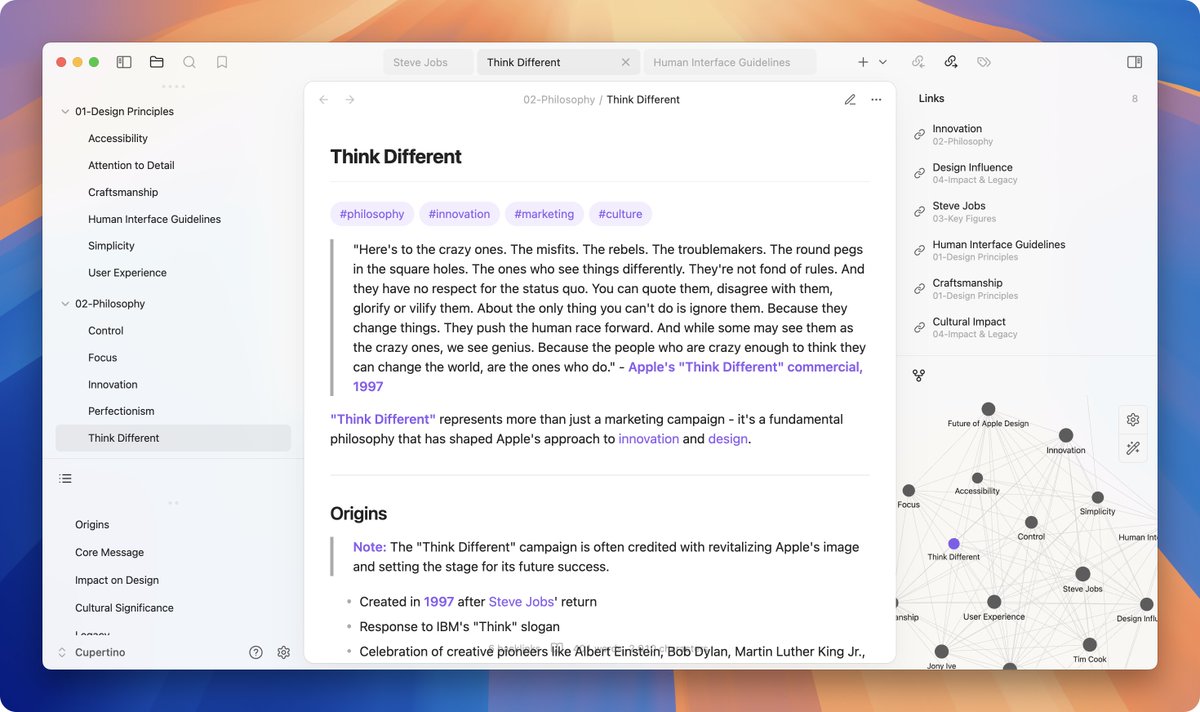Image resolution: width=1200 pixels, height=712 pixels.
Task: Switch to the Steve Jobs tab
Action: click(x=428, y=62)
